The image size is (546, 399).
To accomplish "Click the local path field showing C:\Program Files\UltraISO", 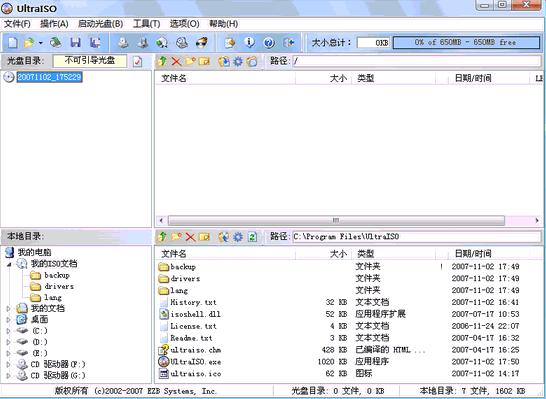I will (x=416, y=237).
